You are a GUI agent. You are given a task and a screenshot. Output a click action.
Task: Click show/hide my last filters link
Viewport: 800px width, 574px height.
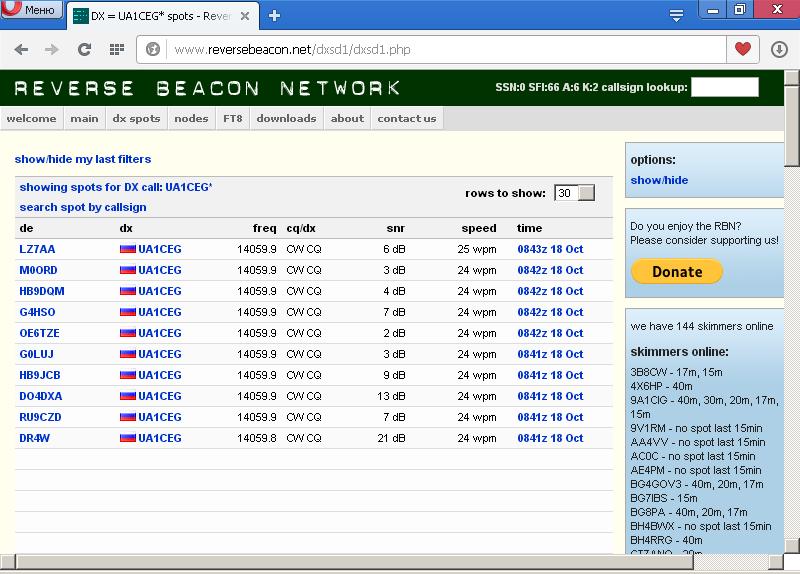[x=83, y=159]
